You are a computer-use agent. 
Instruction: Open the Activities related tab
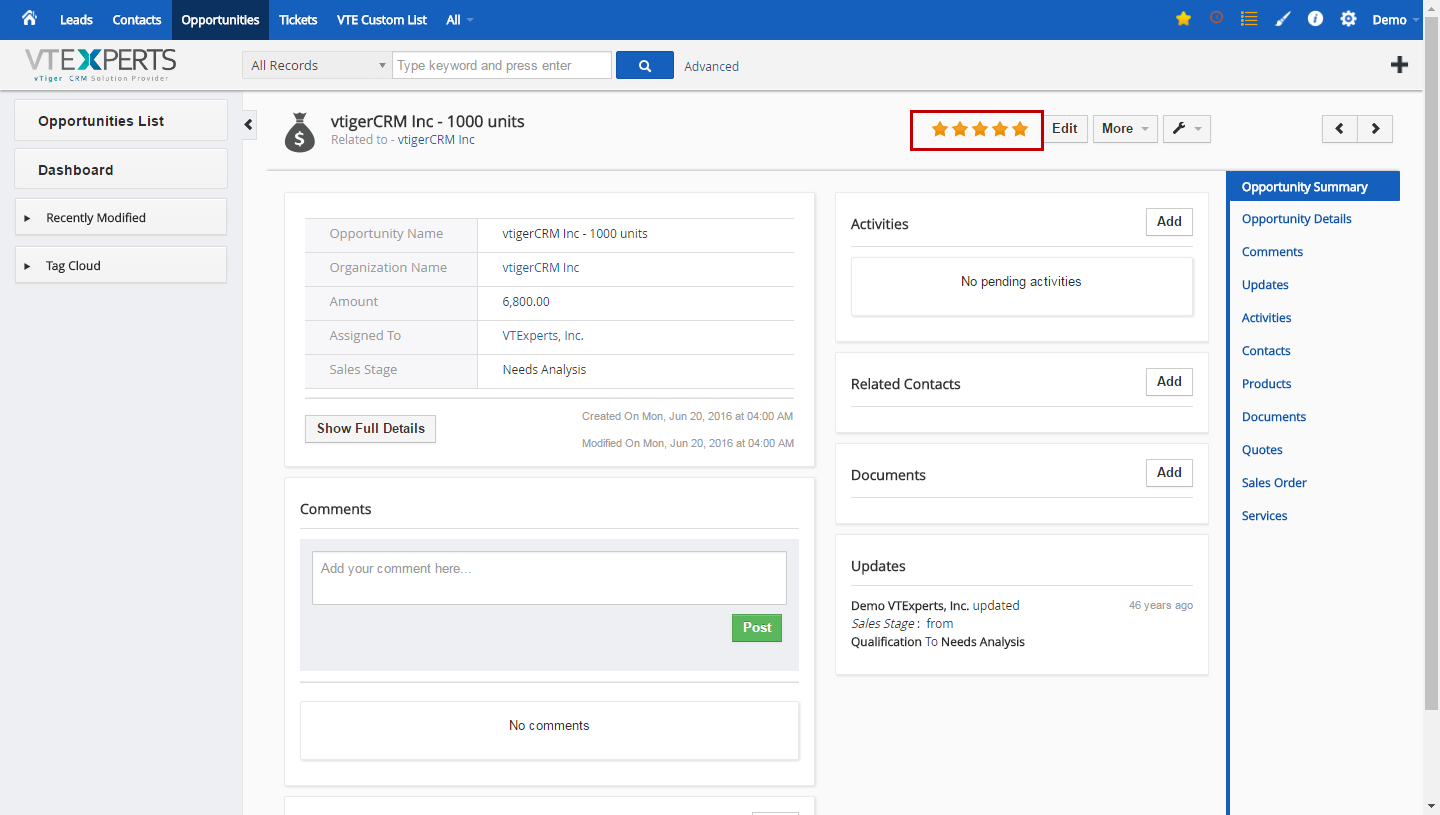pyautogui.click(x=1267, y=318)
